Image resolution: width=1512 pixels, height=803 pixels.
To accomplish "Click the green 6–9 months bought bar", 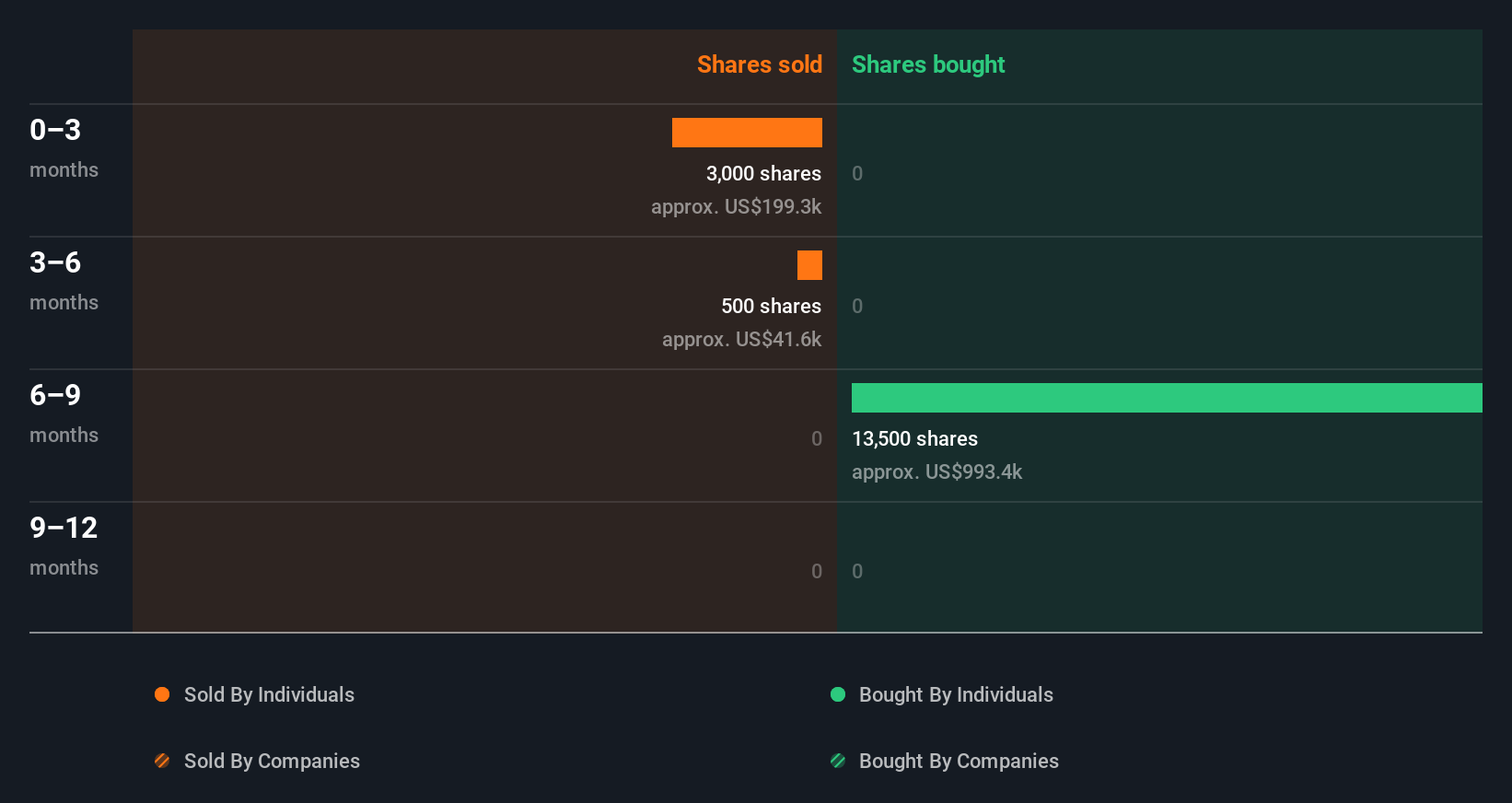I will tap(1167, 398).
